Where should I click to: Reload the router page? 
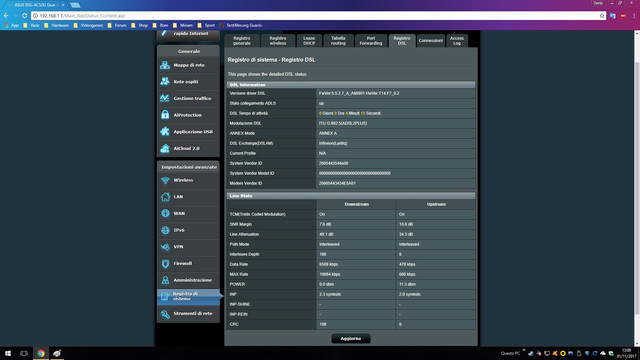pos(24,16)
